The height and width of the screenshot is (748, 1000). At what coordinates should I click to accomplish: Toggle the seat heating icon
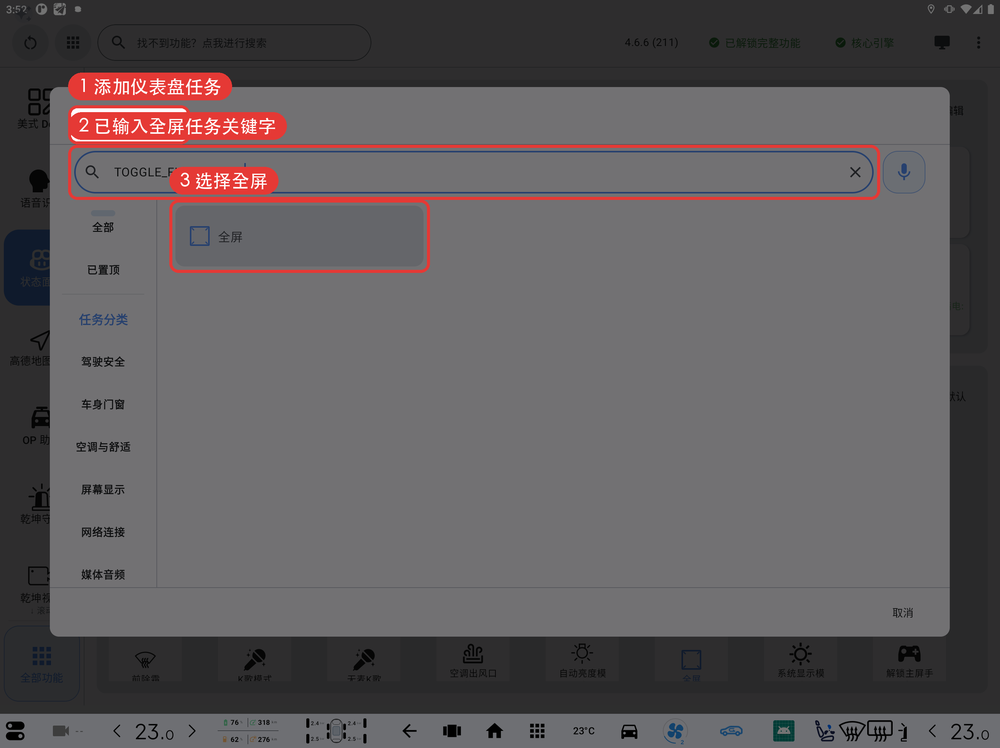point(825,731)
